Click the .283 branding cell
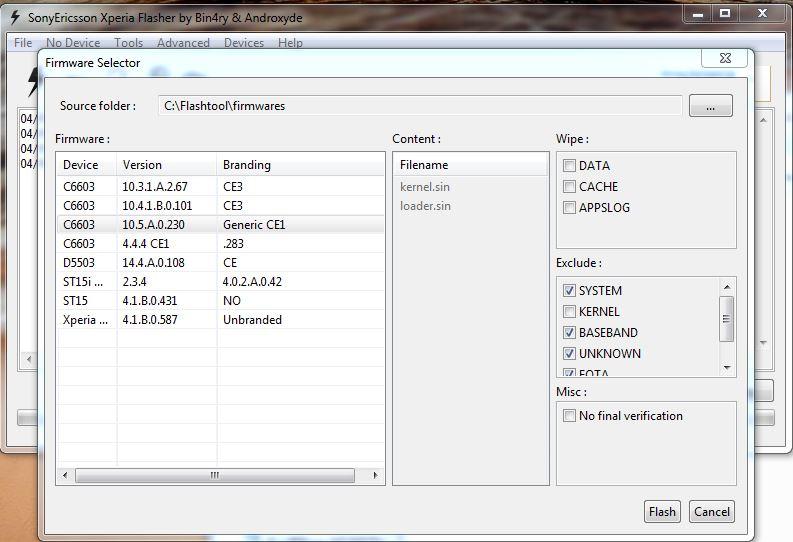 click(233, 244)
